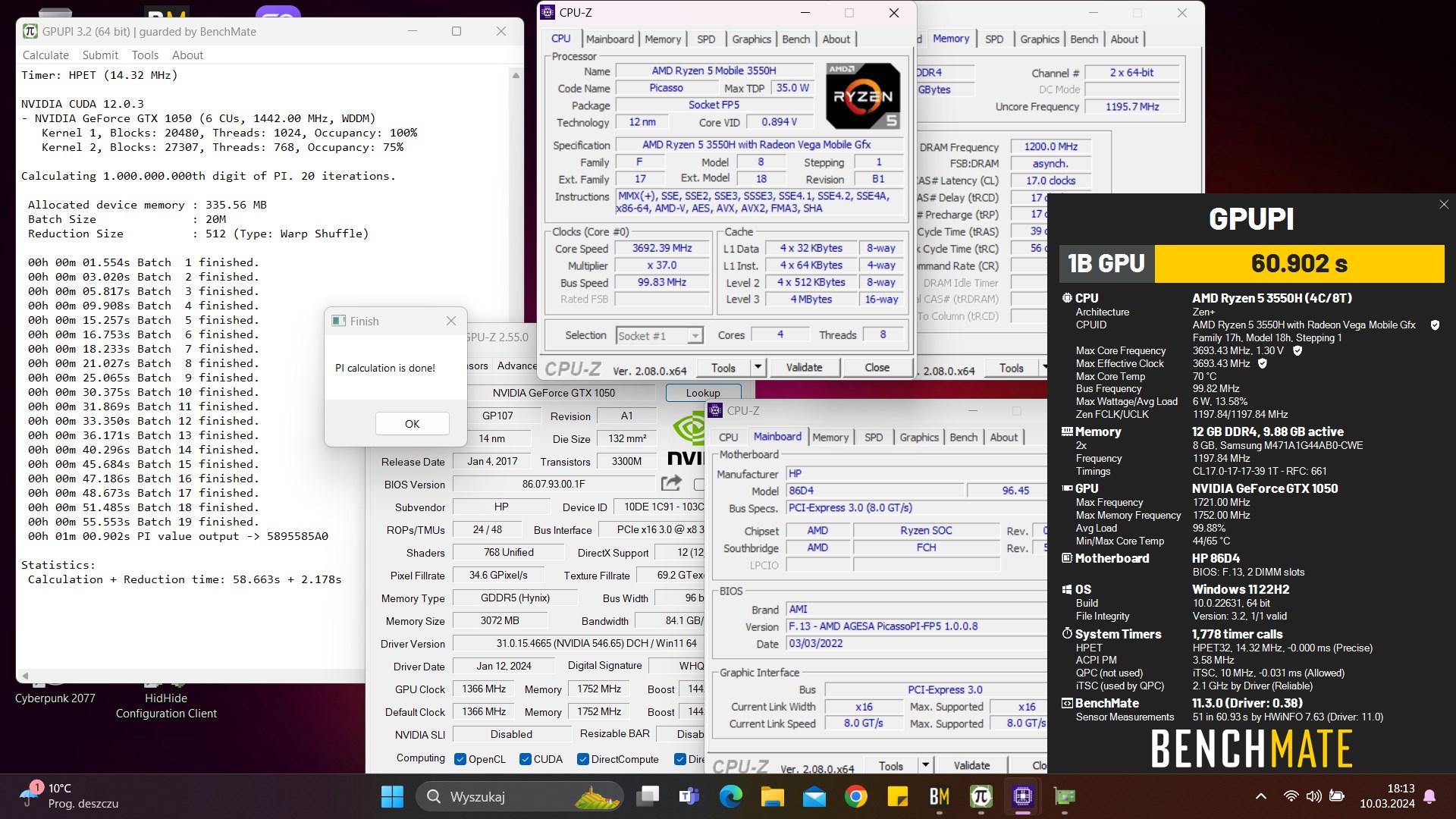
Task: Open the Socket #1 selection dropdown
Action: 659,335
